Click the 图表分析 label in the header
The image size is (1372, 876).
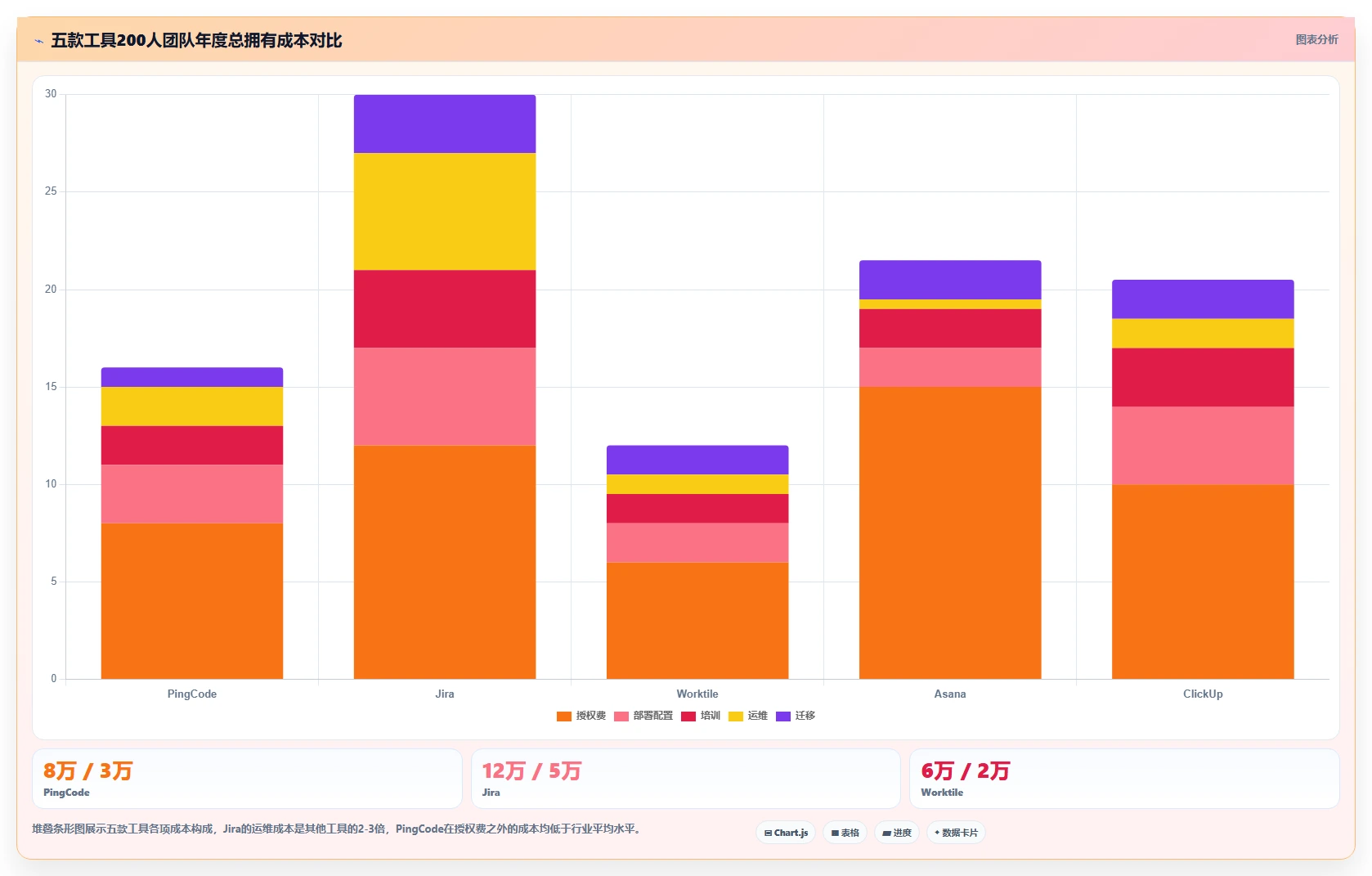tap(1317, 39)
